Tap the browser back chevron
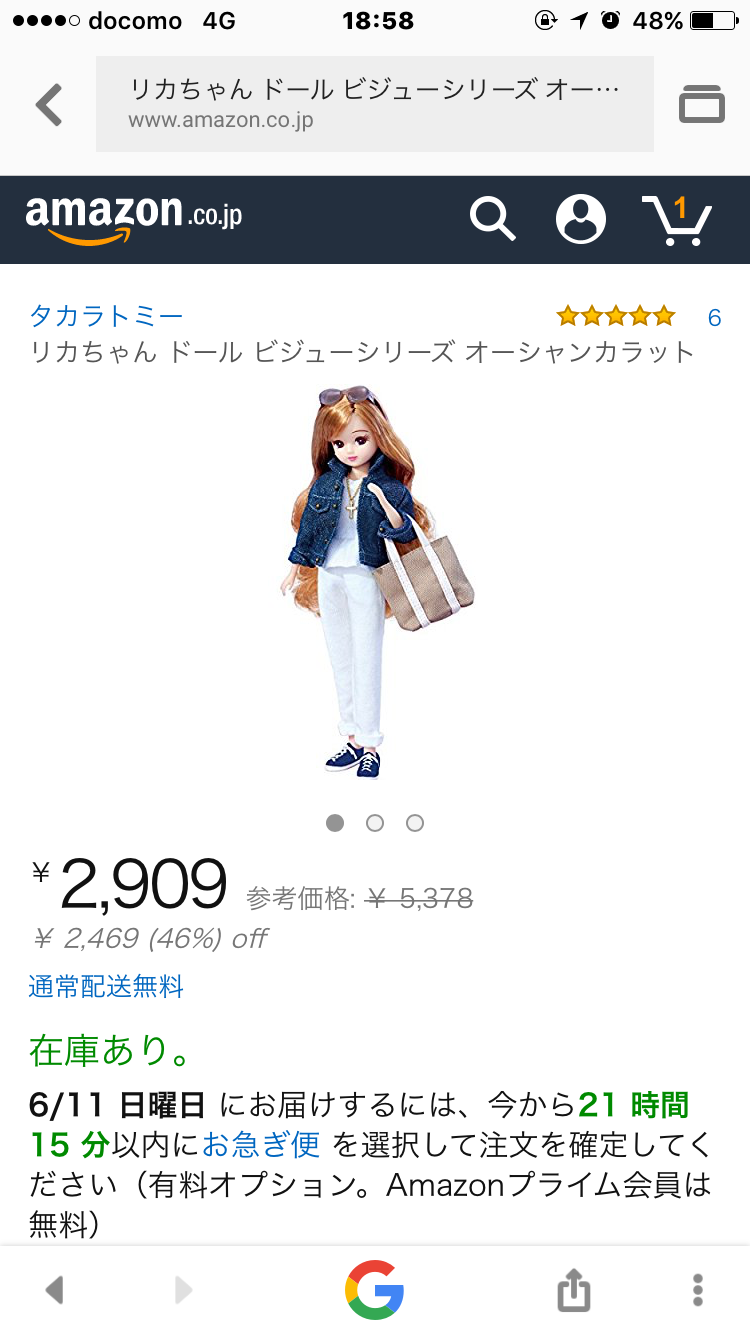The width and height of the screenshot is (750, 1334). coord(49,104)
